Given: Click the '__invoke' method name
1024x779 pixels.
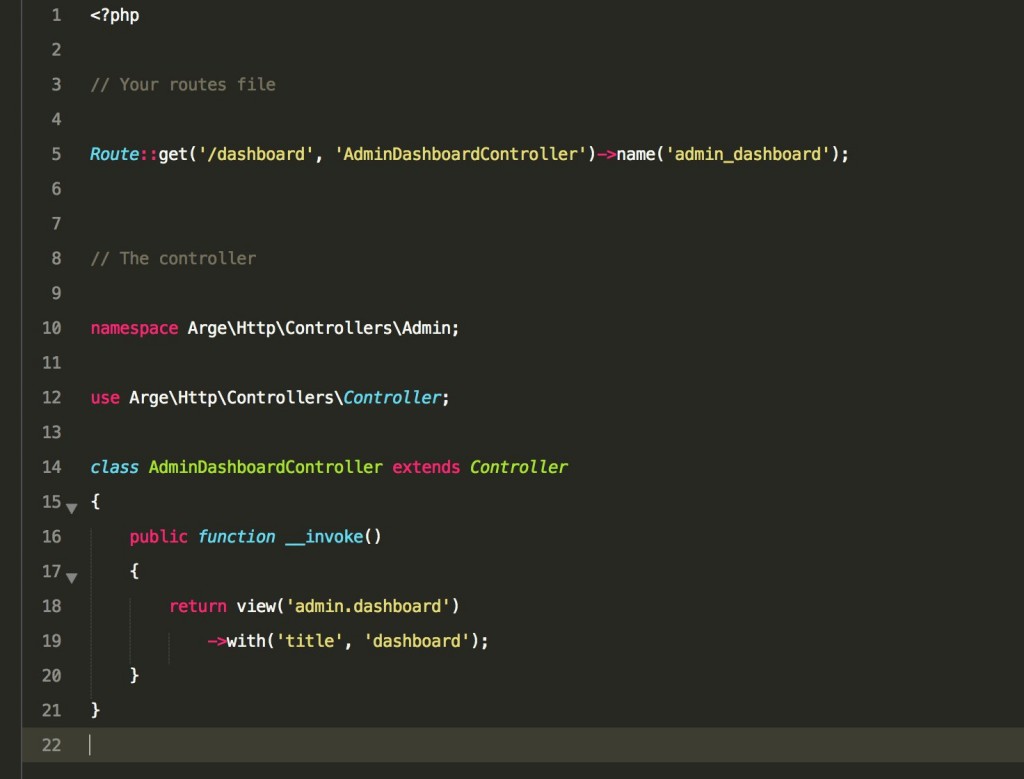Looking at the screenshot, I should (325, 537).
